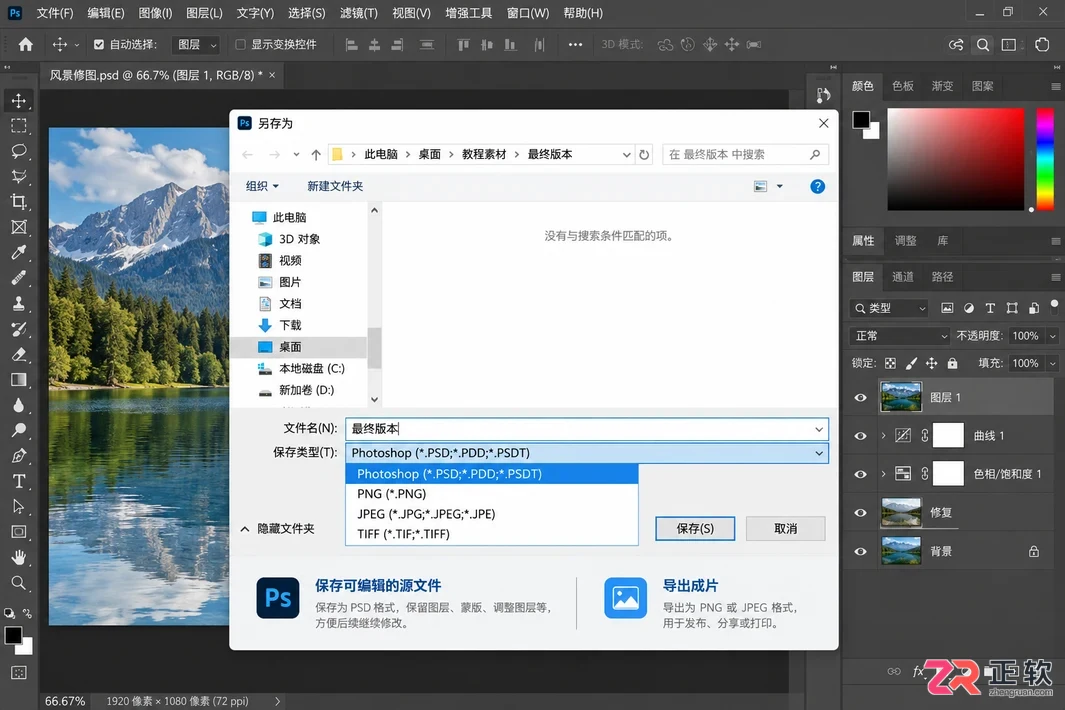This screenshot has height=710, width=1065.
Task: Toggle the layer filter on/off switch
Action: pos(1054,304)
